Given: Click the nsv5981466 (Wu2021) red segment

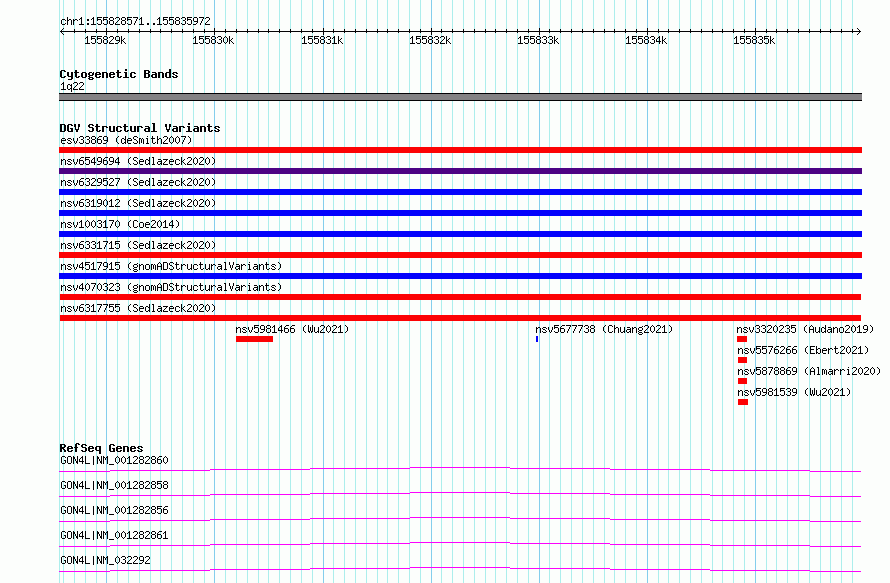Looking at the screenshot, I should click(254, 339).
